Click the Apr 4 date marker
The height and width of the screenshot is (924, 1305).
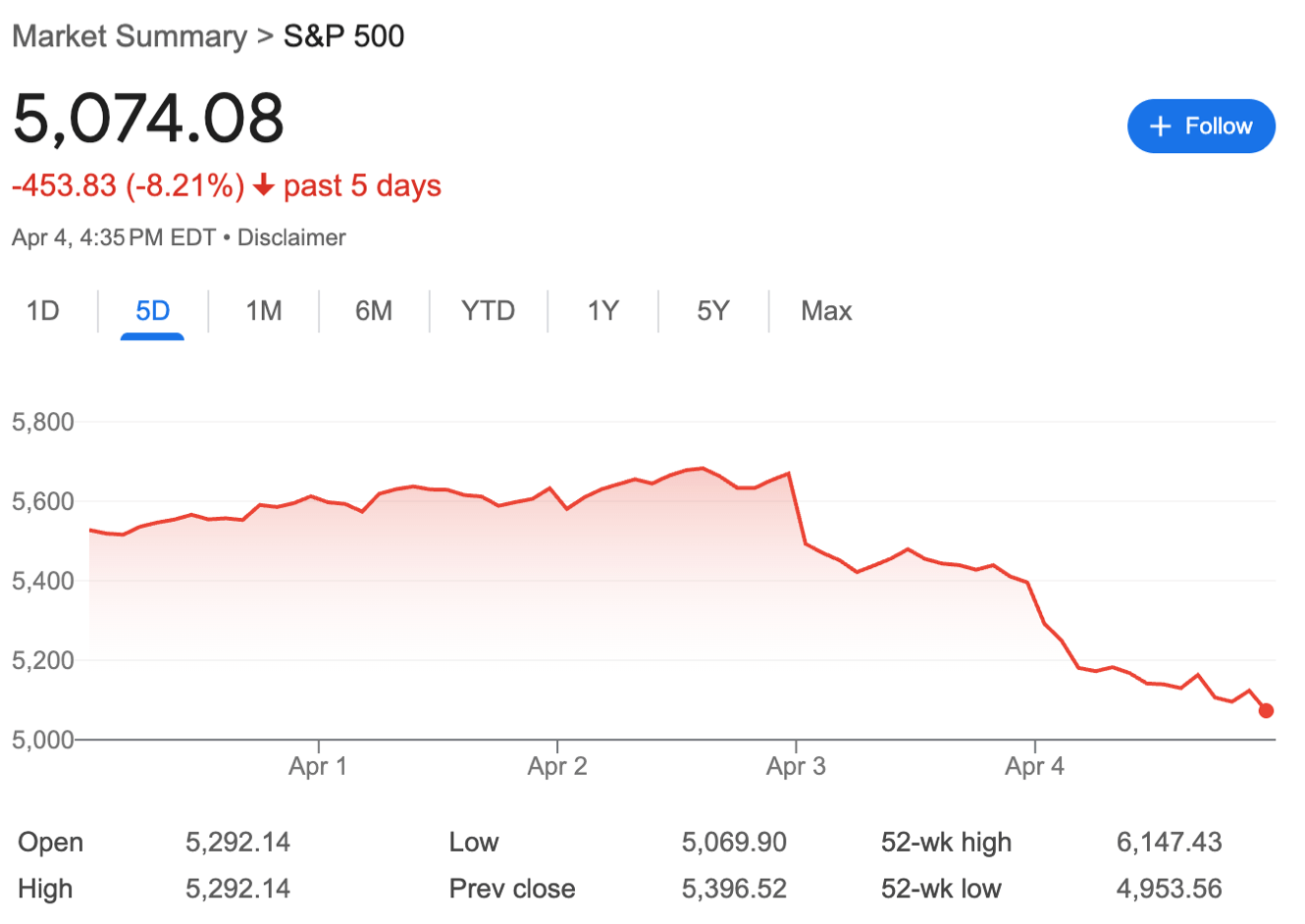tap(1034, 766)
